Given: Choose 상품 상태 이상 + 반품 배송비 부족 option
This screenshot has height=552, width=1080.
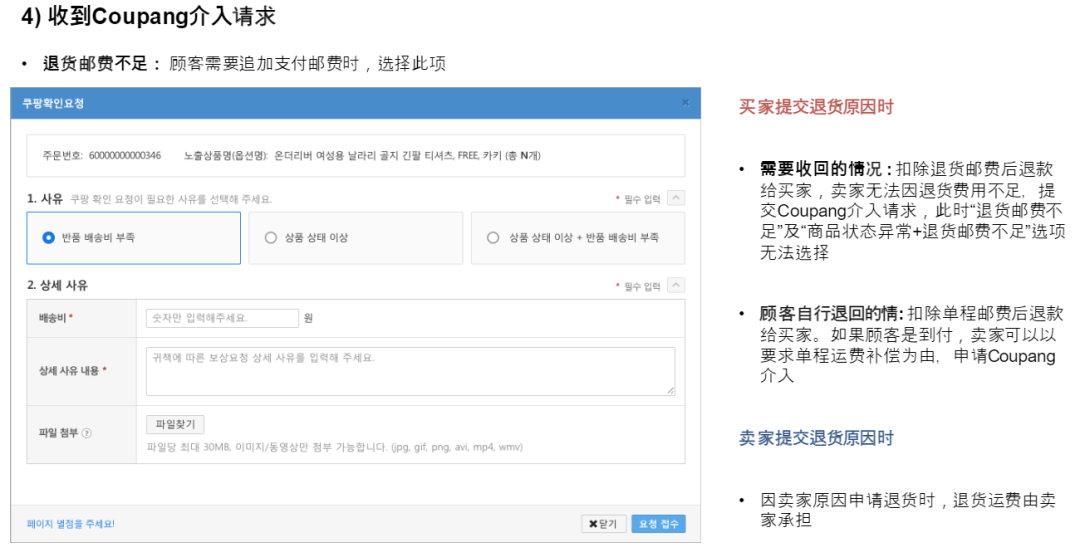Looking at the screenshot, I should coord(493,238).
